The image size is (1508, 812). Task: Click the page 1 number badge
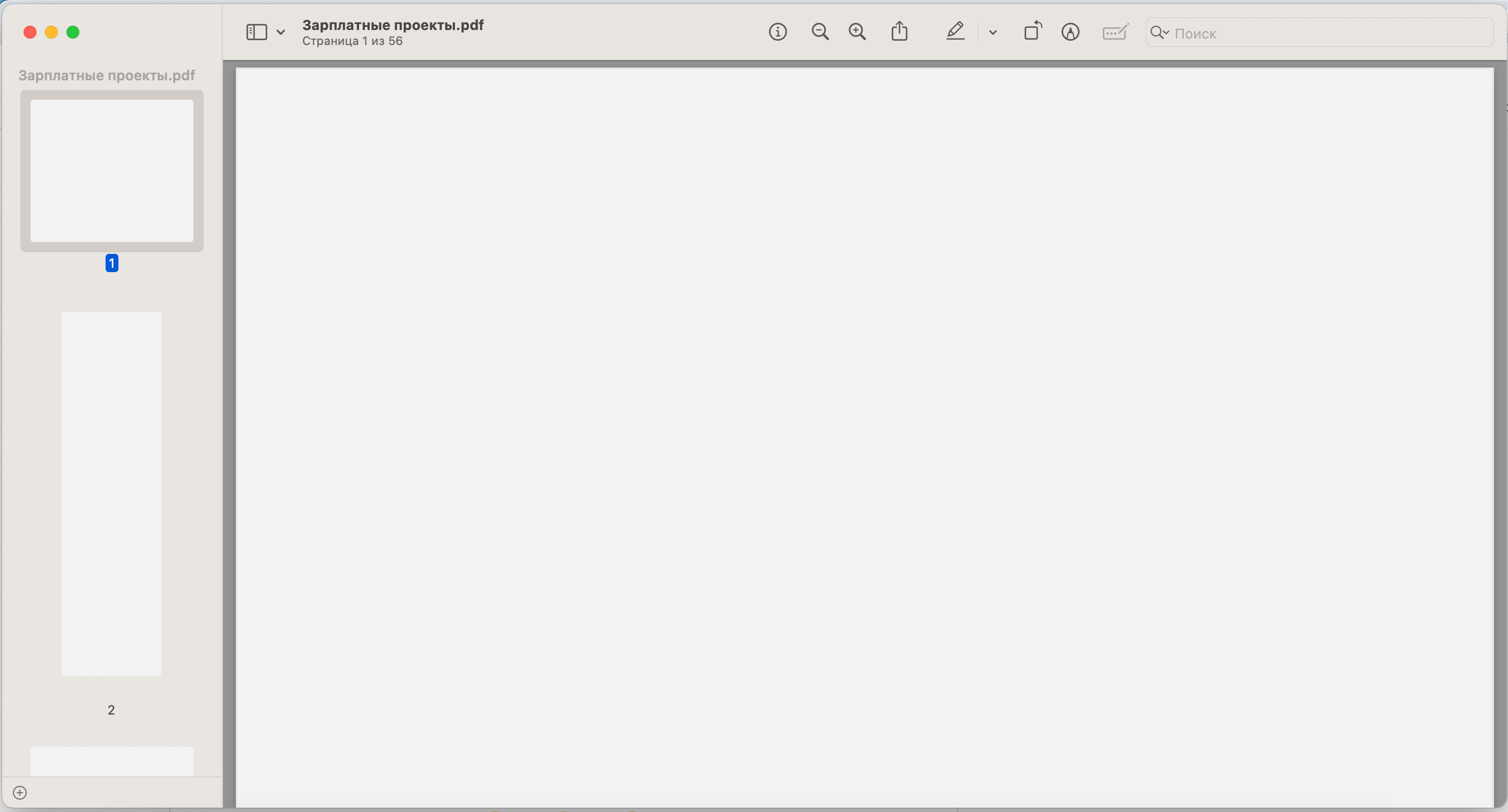(x=112, y=263)
